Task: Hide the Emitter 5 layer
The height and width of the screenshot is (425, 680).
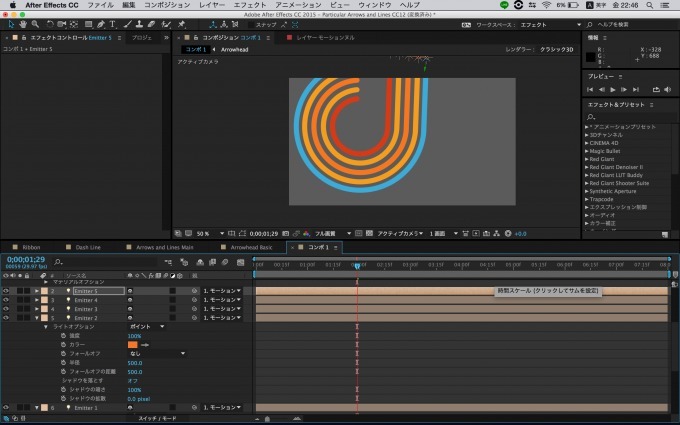Action: [6, 290]
